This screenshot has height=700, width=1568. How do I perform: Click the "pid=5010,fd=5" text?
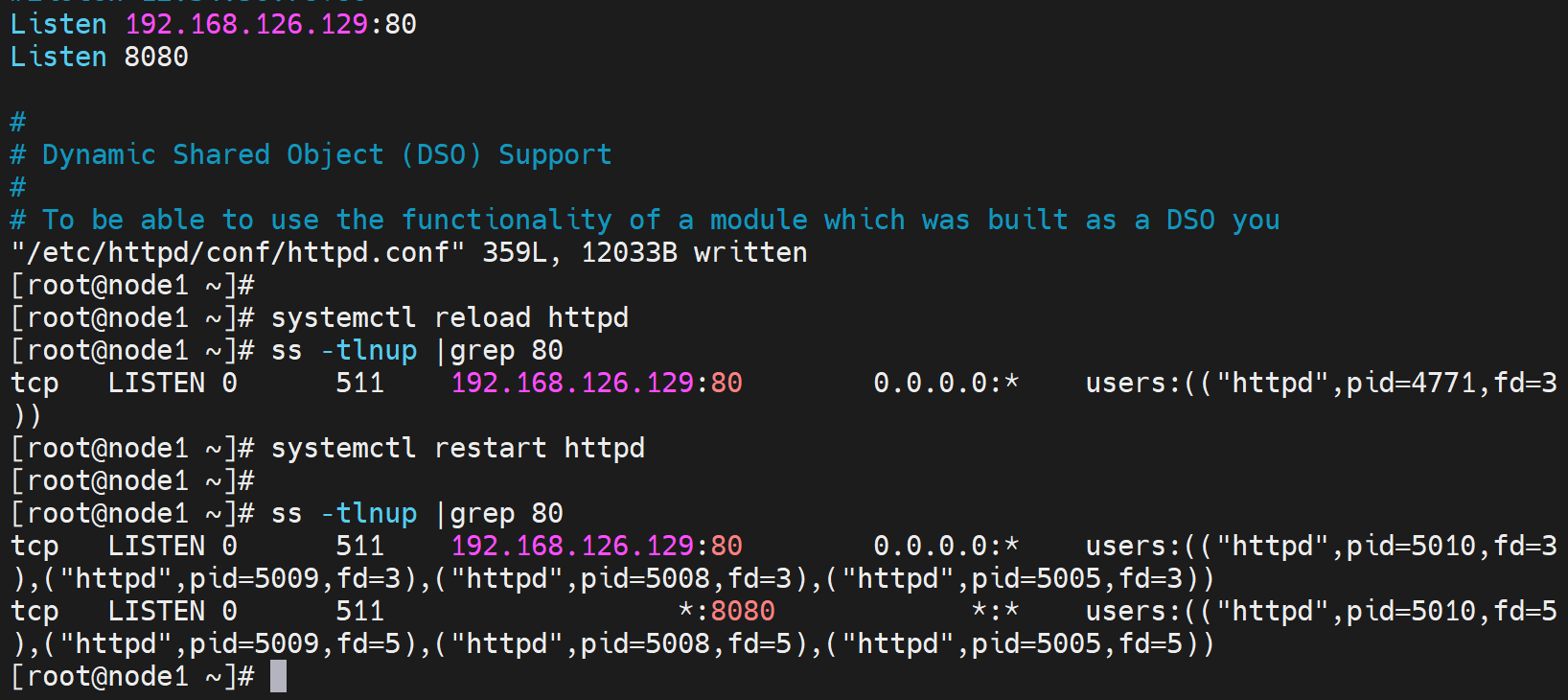[x=1451, y=611]
